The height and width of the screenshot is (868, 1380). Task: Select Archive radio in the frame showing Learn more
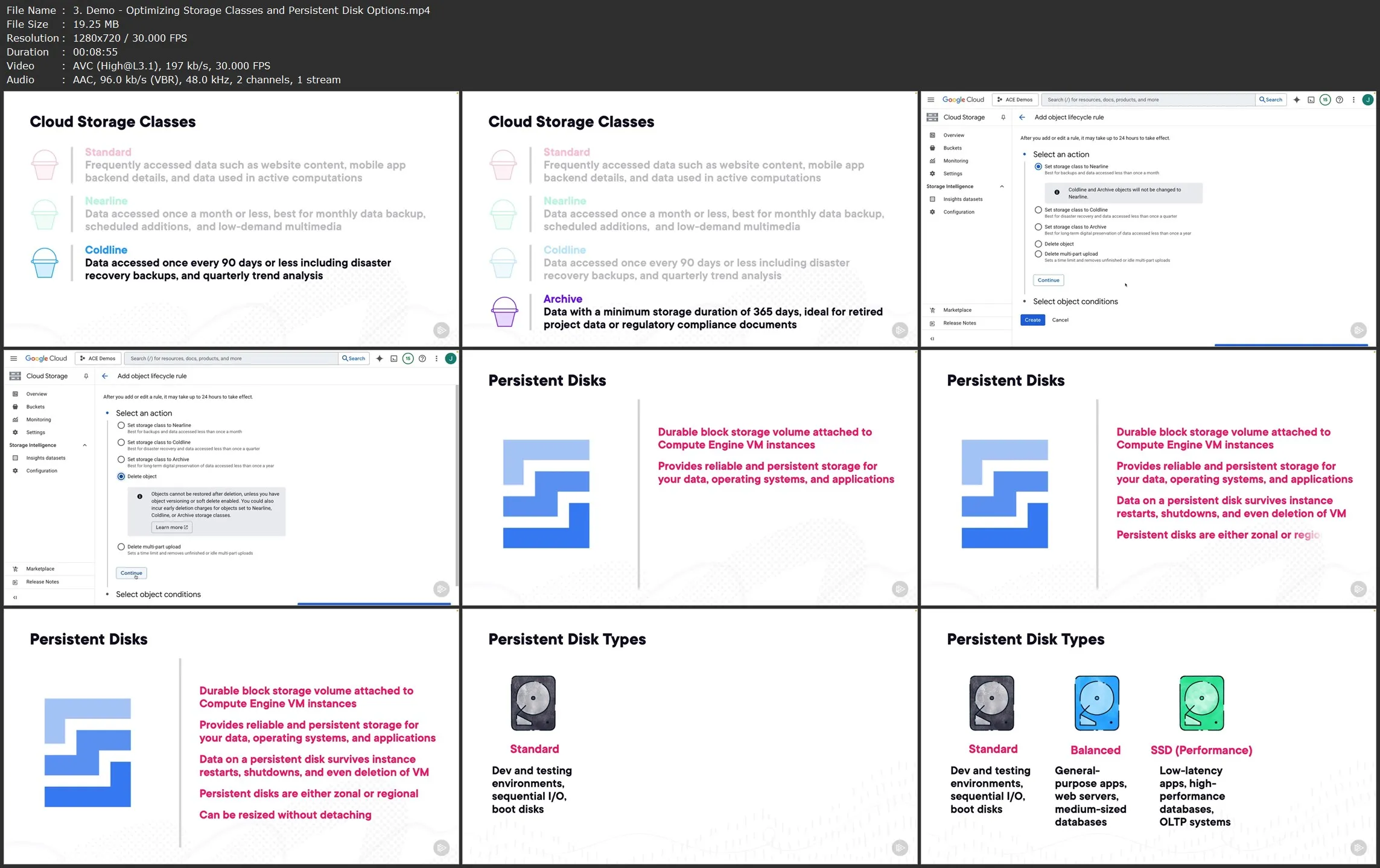(121, 460)
